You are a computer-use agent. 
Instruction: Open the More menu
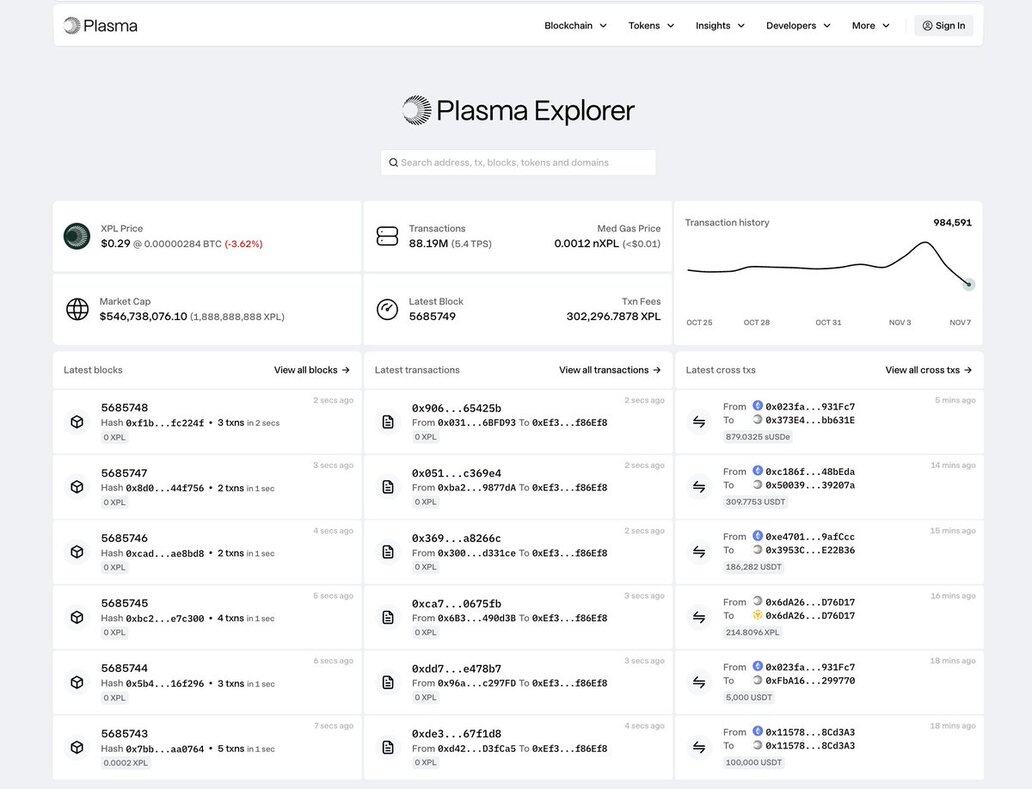coord(870,25)
